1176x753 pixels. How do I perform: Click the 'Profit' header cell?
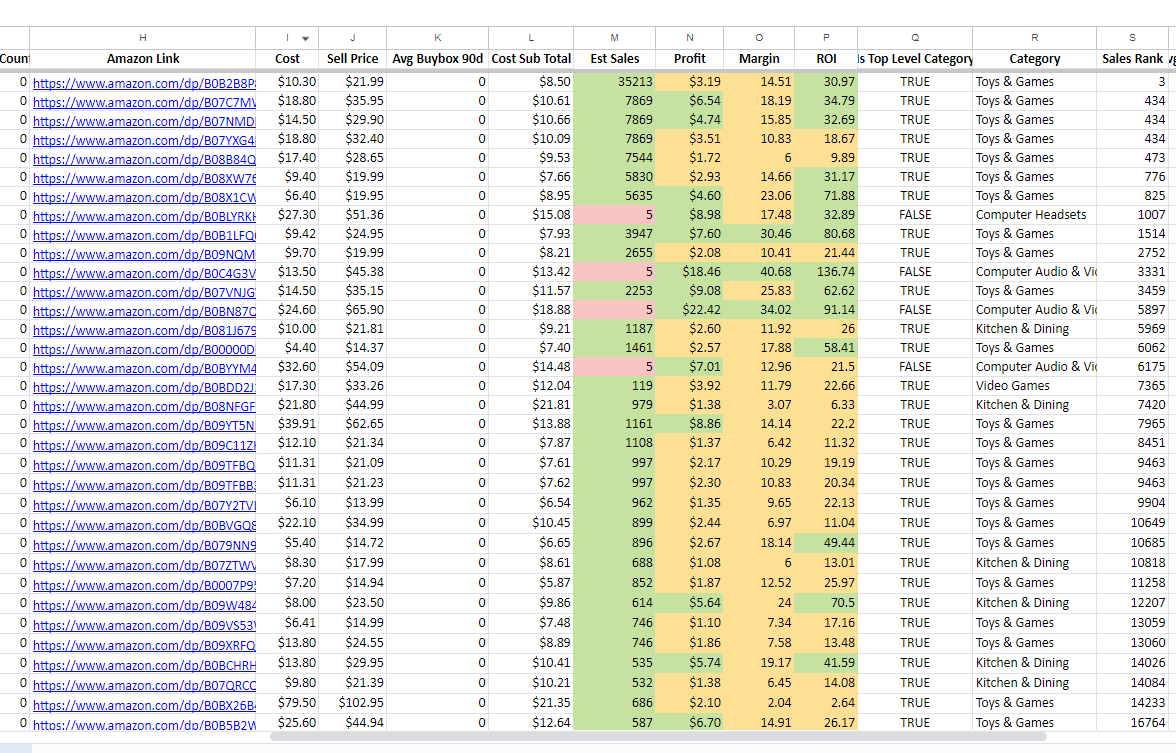(689, 58)
